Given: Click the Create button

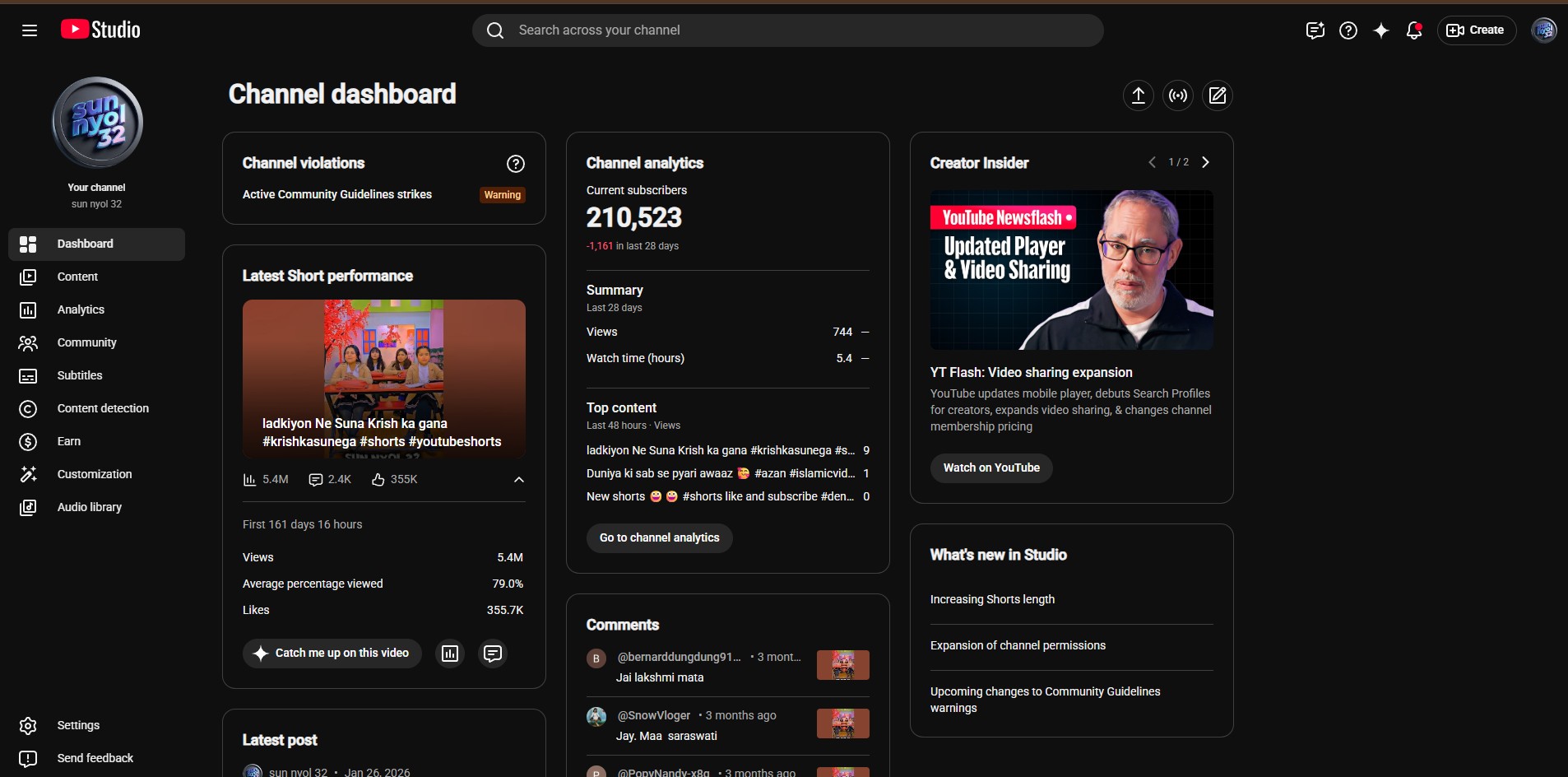Looking at the screenshot, I should point(1477,30).
